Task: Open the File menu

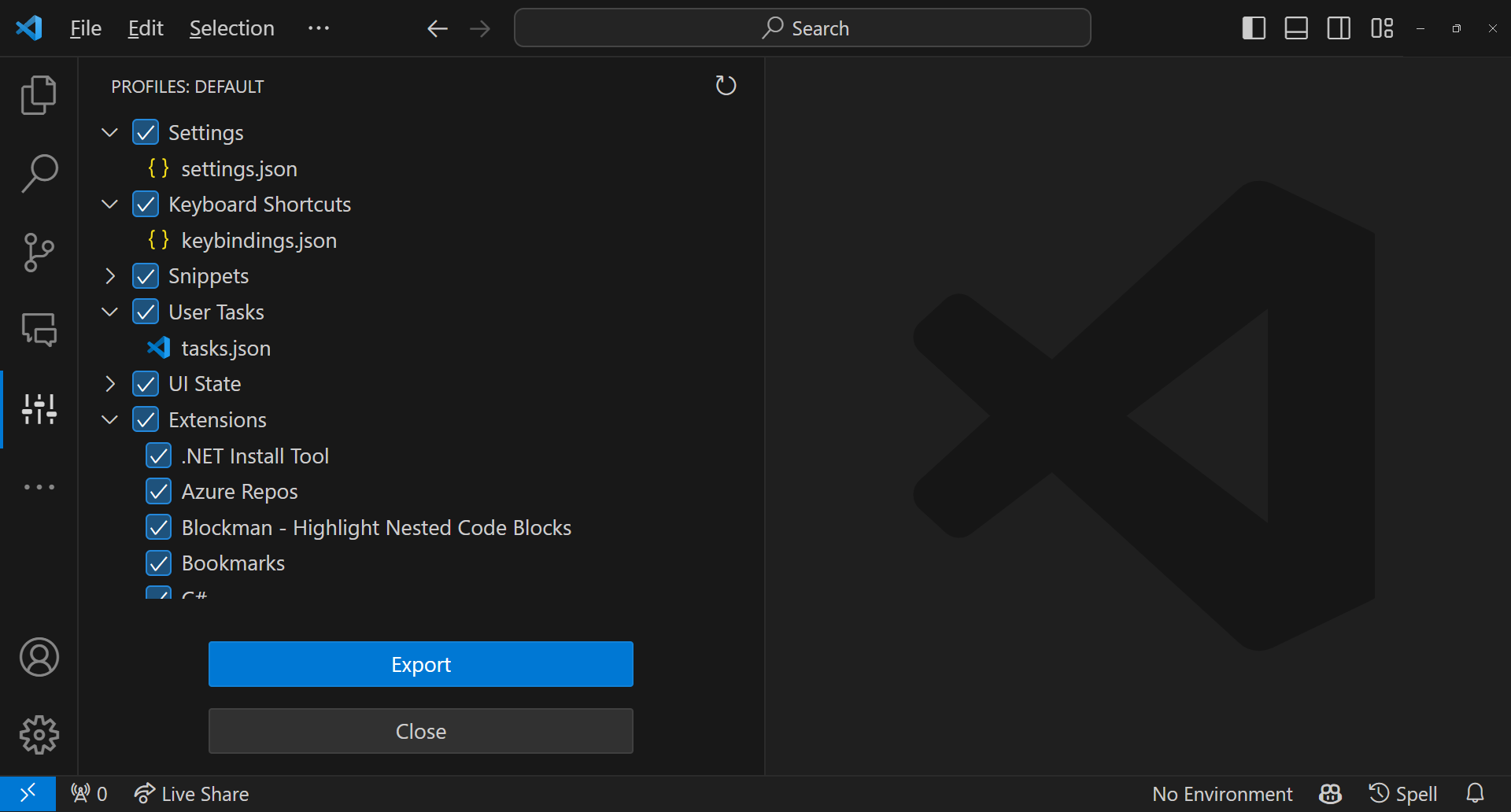Action: coord(84,28)
